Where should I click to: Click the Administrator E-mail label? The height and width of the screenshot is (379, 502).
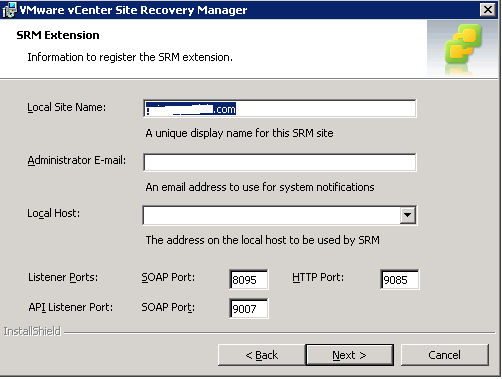(77, 160)
